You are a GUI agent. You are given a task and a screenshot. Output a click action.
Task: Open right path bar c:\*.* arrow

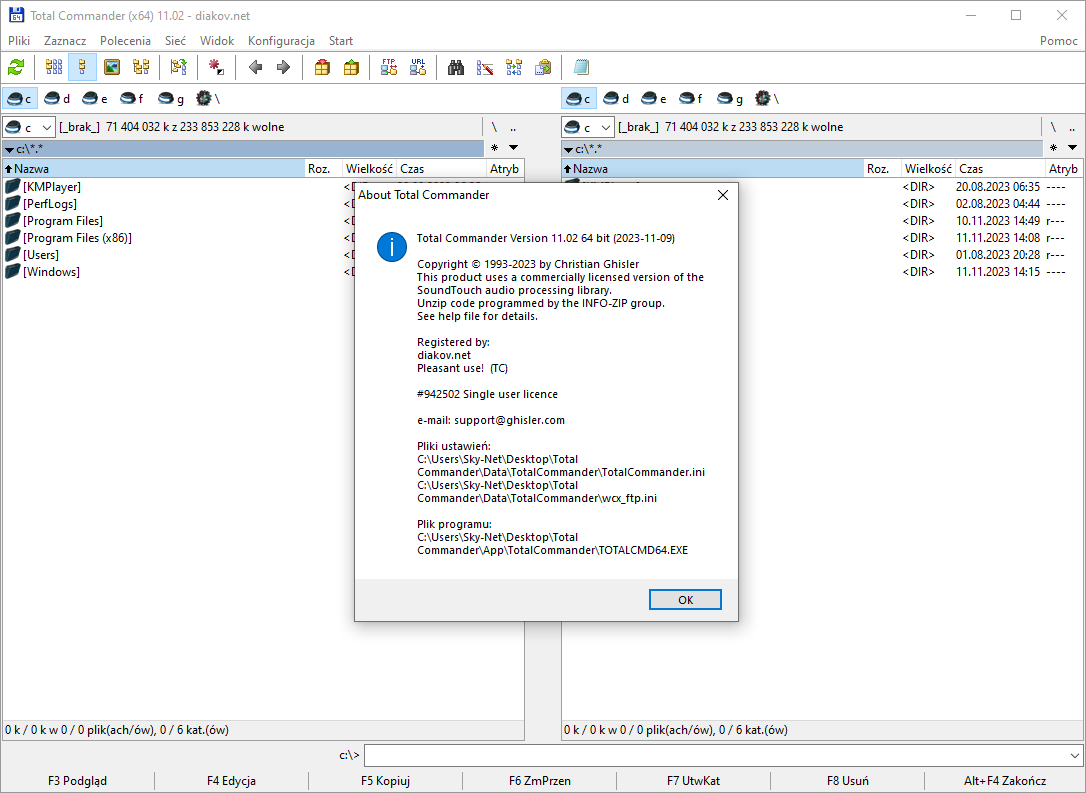click(568, 149)
